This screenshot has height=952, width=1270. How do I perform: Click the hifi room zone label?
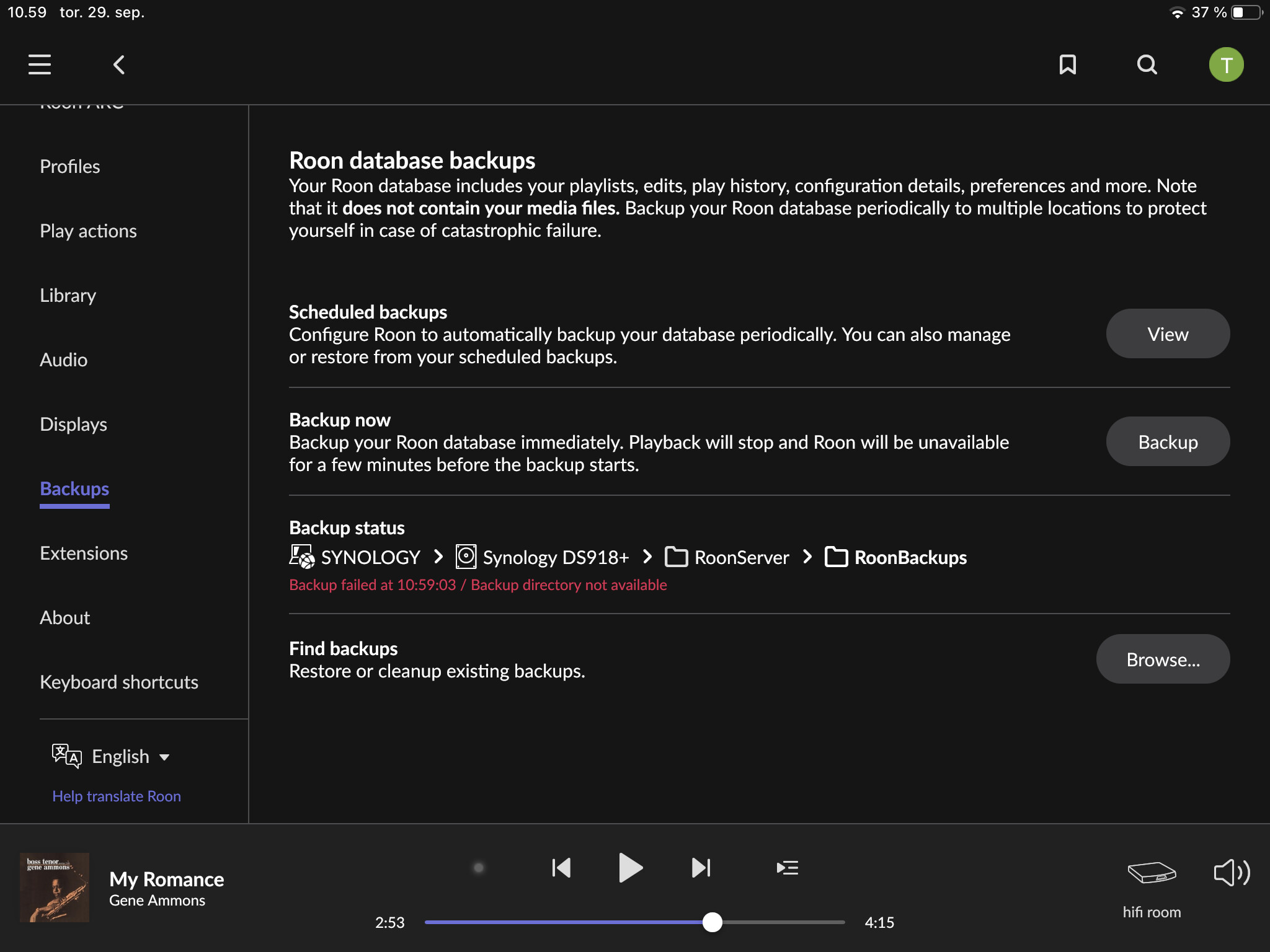coord(1152,912)
